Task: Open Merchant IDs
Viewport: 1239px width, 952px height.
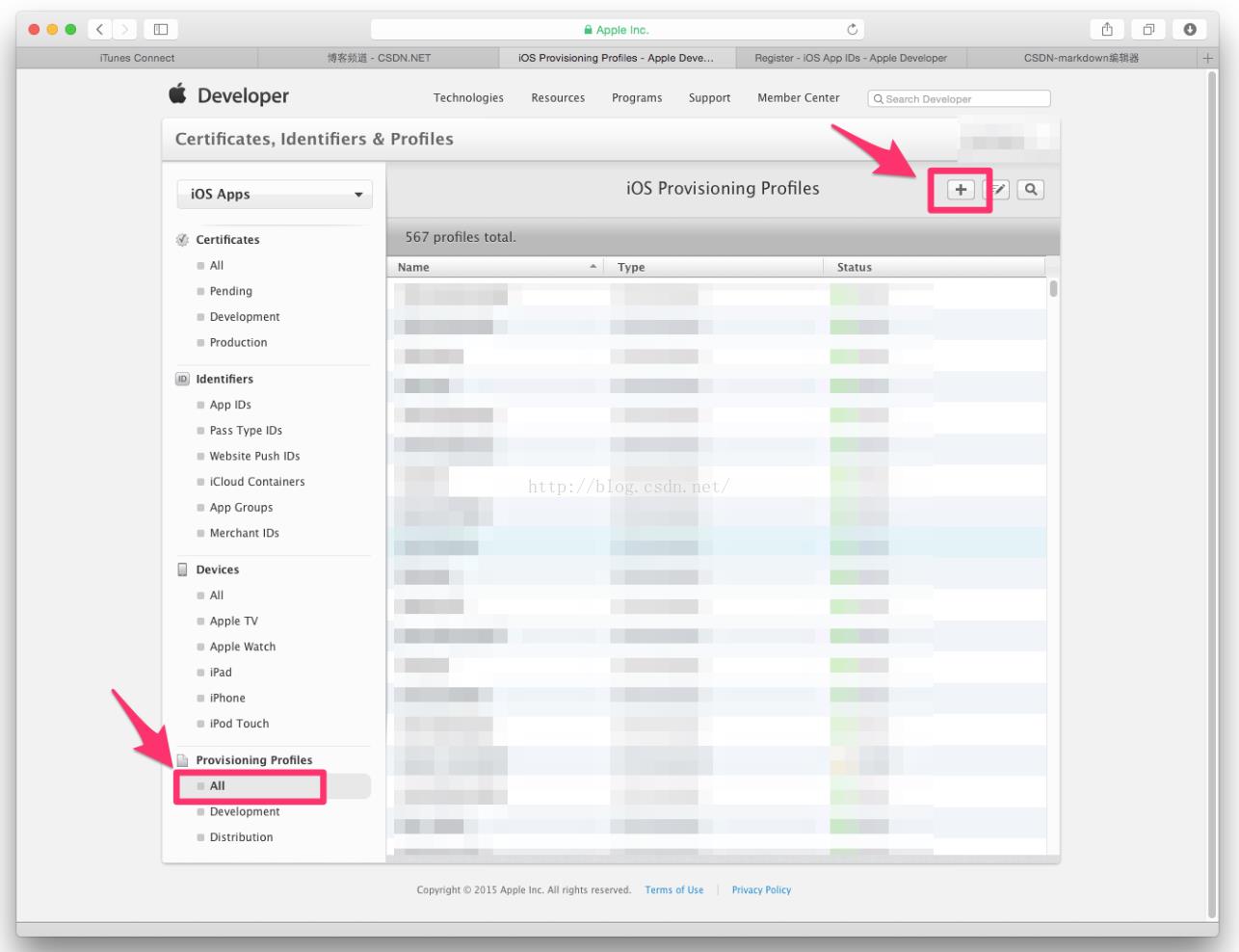Action: (x=245, y=534)
